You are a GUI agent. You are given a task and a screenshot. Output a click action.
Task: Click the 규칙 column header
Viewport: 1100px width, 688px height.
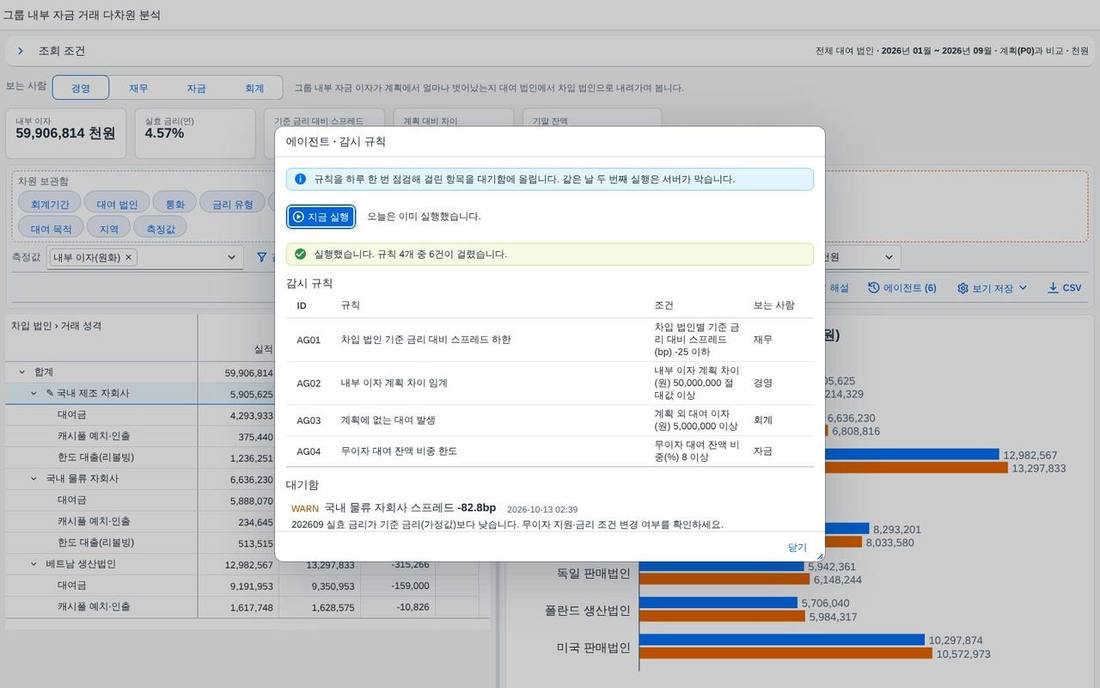point(350,305)
